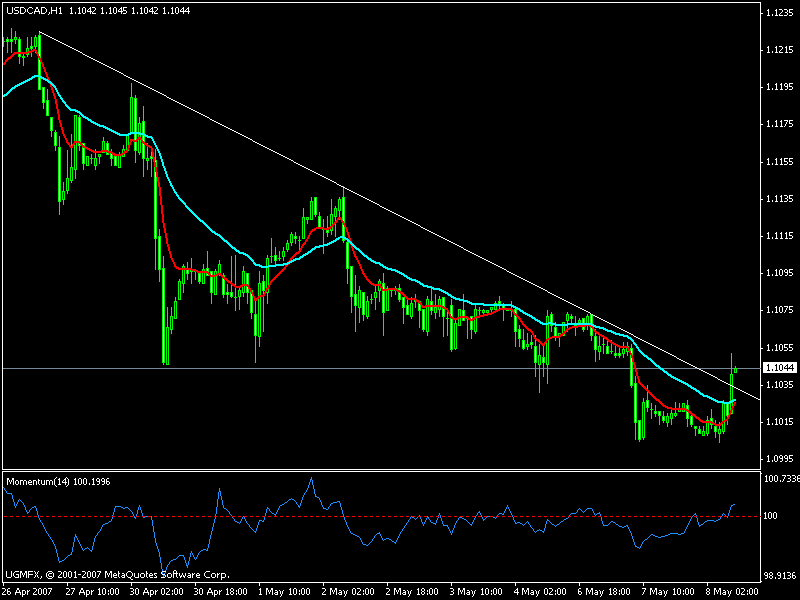Select the red dashed 100 level line
The height and width of the screenshot is (600, 800).
400,516
